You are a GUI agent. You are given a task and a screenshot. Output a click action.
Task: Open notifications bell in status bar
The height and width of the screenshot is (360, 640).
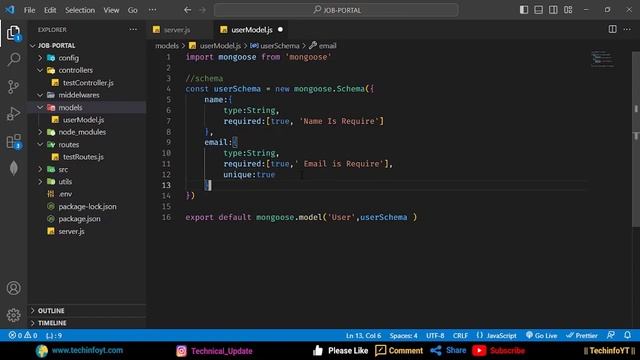click(x=627, y=335)
